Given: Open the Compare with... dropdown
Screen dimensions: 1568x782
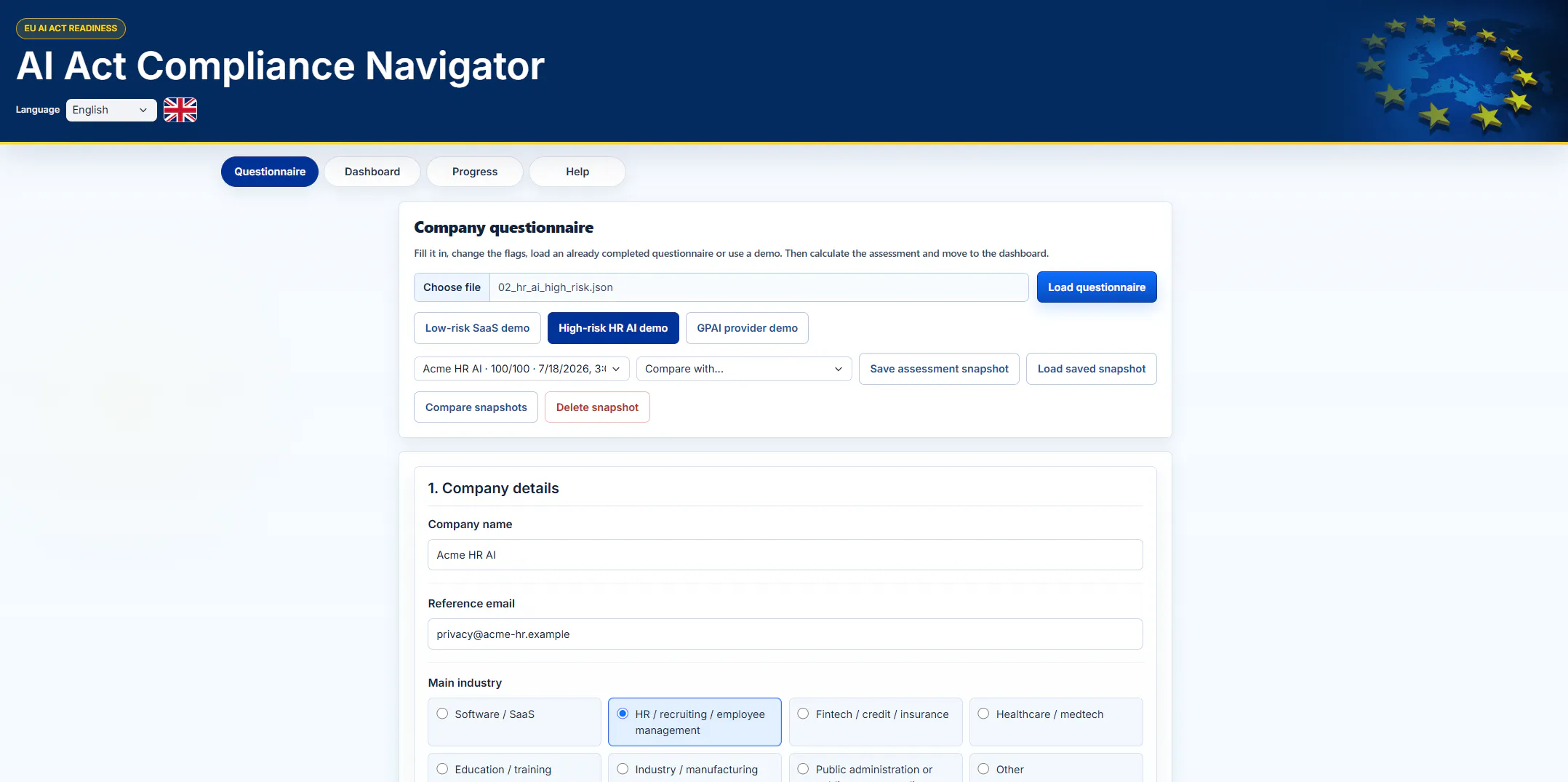Looking at the screenshot, I should coord(744,369).
